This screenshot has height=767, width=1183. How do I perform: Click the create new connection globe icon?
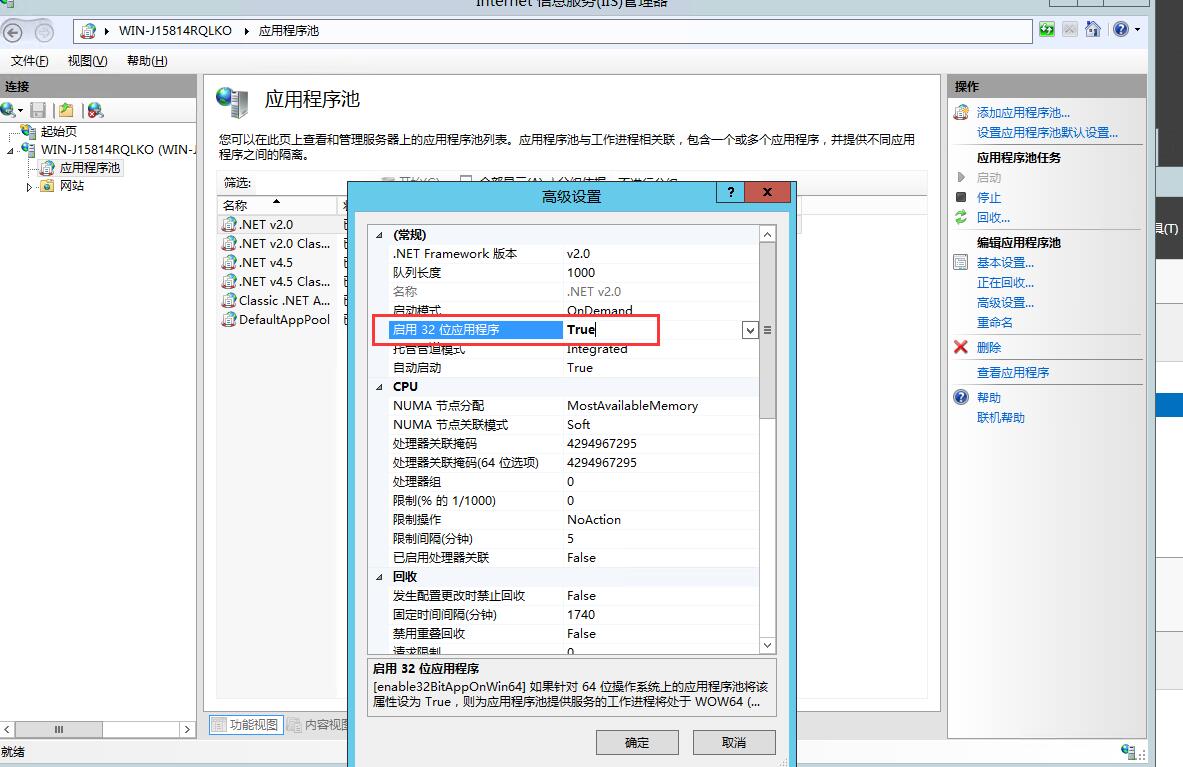[9, 110]
